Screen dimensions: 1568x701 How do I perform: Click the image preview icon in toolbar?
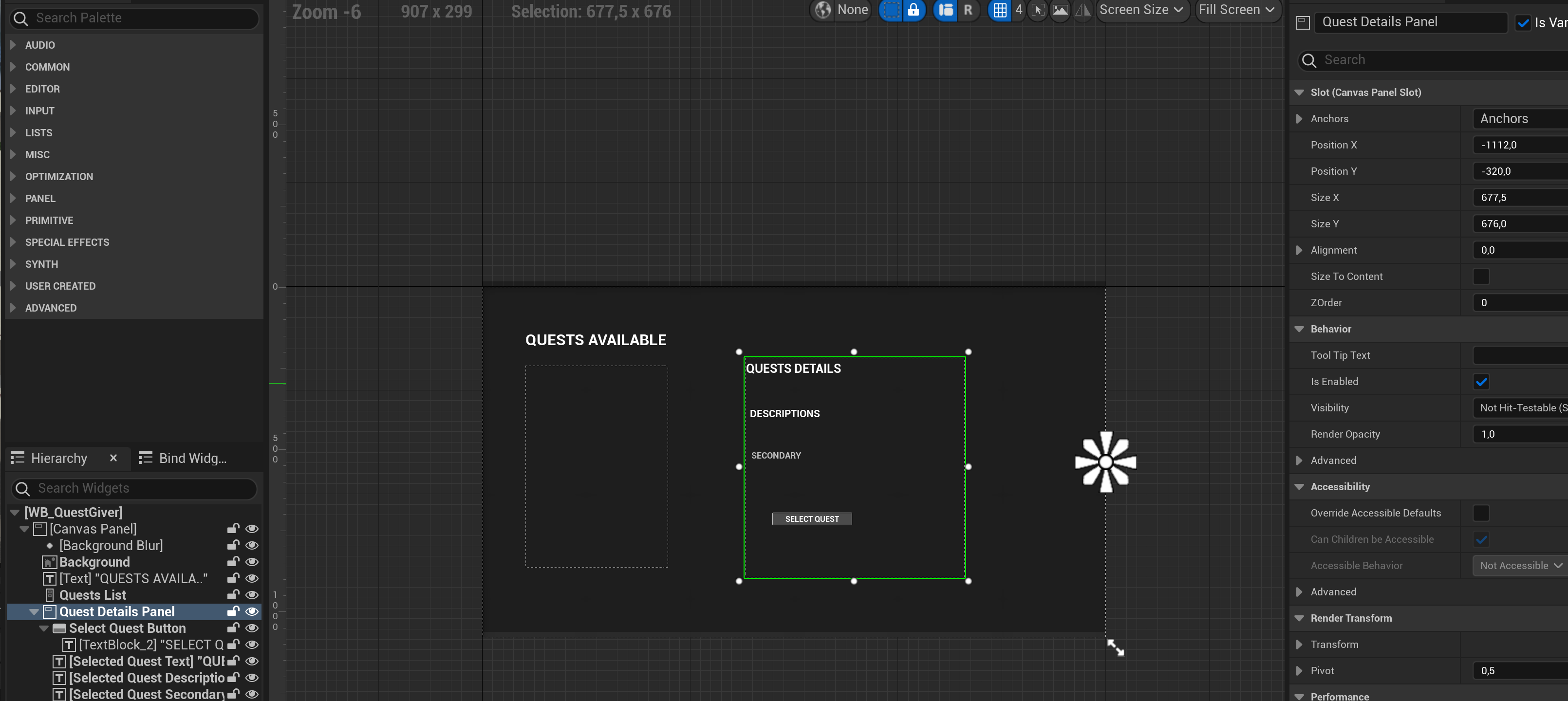pos(1061,10)
